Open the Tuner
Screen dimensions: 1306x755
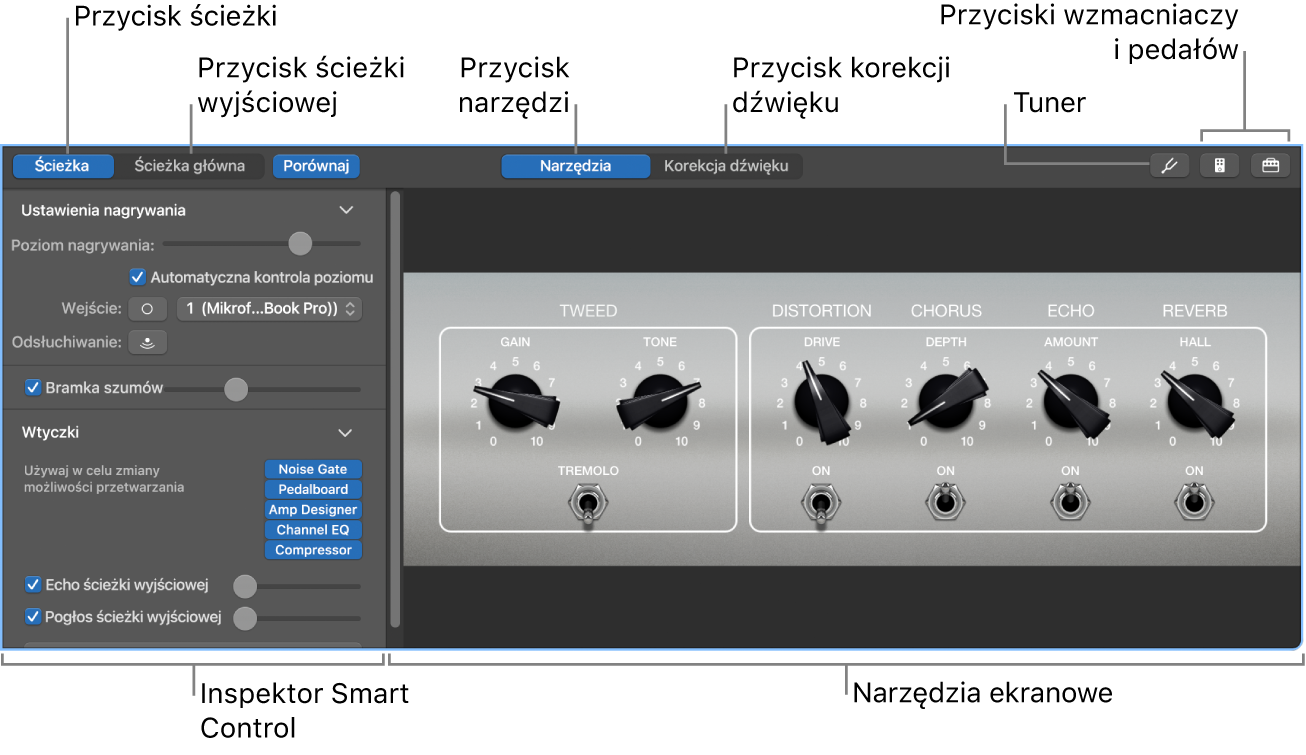pyautogui.click(x=1170, y=165)
